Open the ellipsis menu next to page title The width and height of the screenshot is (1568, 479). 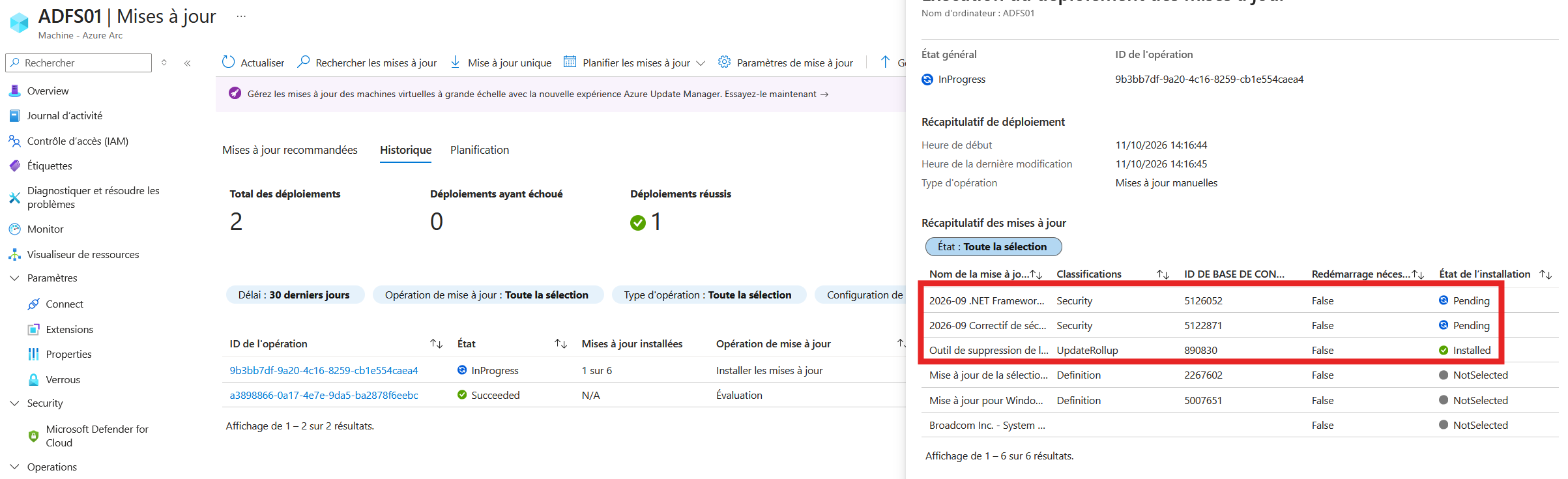pos(241,16)
